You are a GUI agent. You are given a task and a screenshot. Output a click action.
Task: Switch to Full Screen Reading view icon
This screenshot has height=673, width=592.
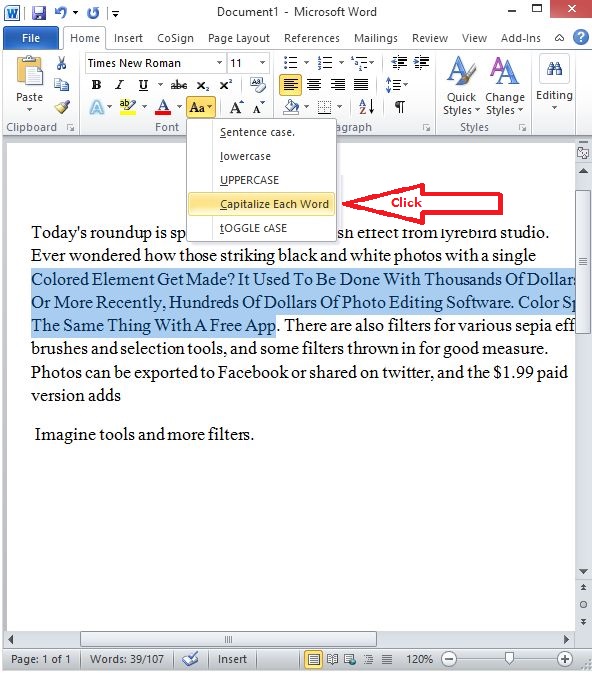(332, 659)
